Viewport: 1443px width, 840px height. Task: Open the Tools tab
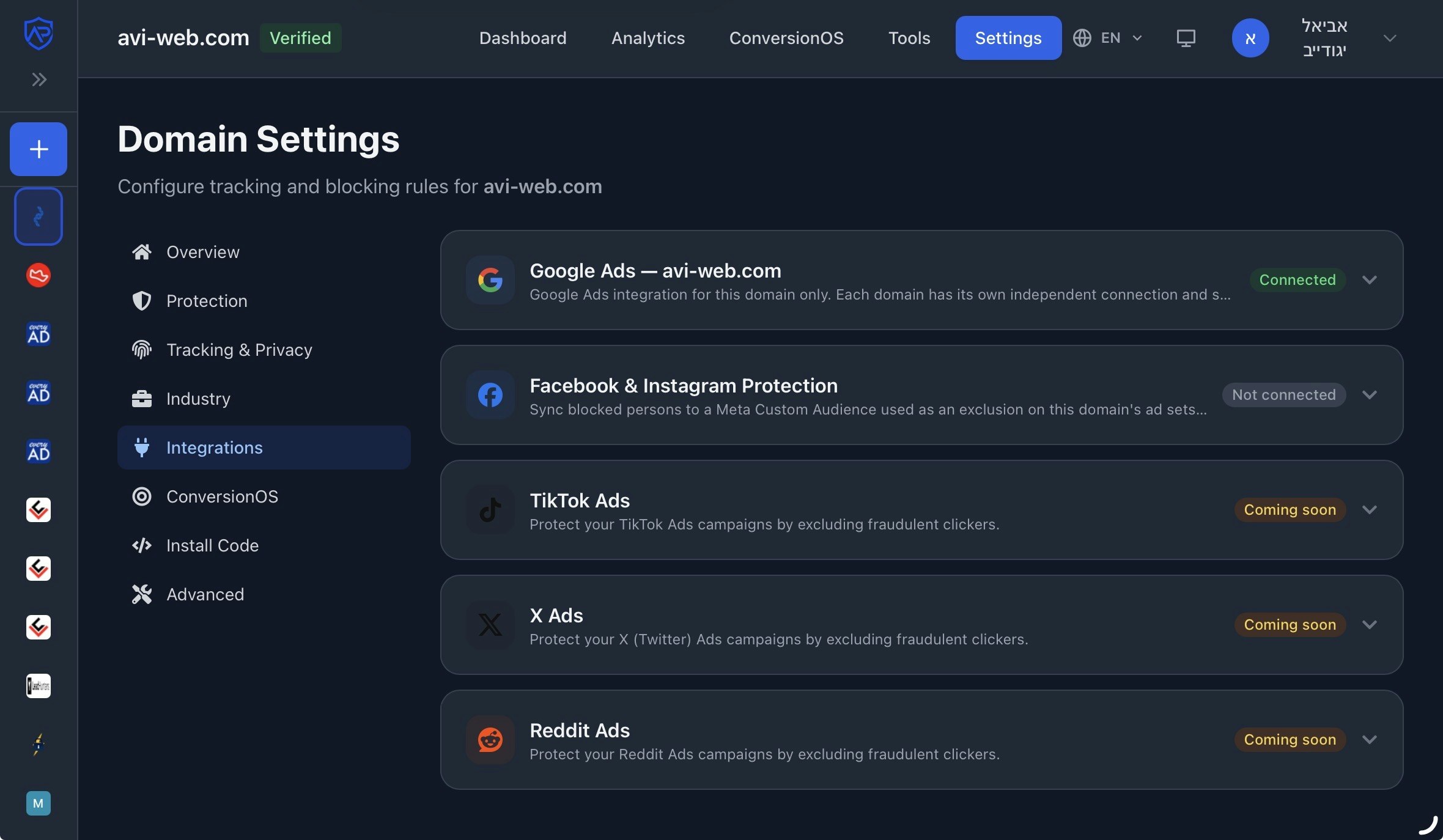pos(909,38)
